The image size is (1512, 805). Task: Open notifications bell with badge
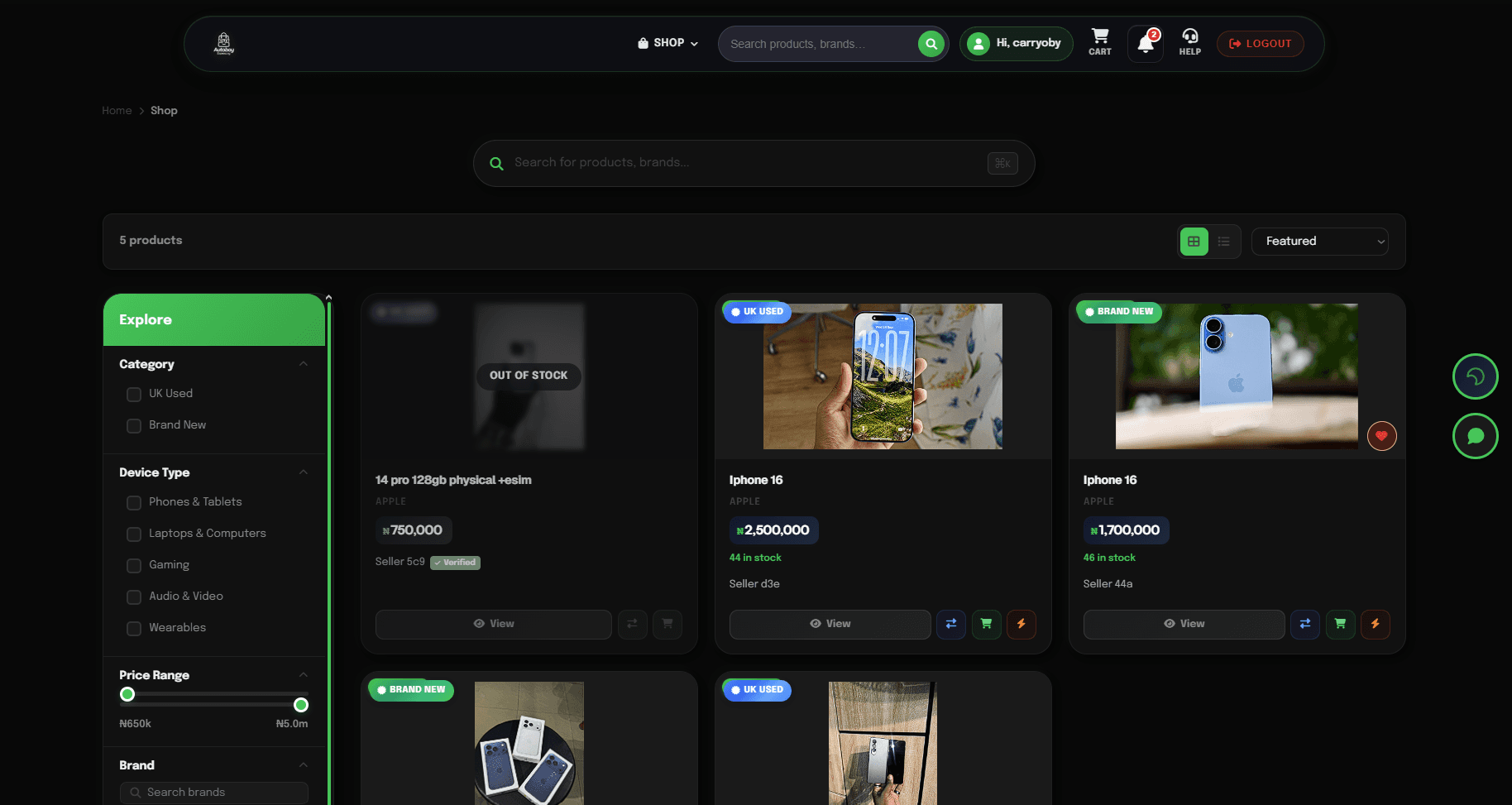click(x=1146, y=43)
